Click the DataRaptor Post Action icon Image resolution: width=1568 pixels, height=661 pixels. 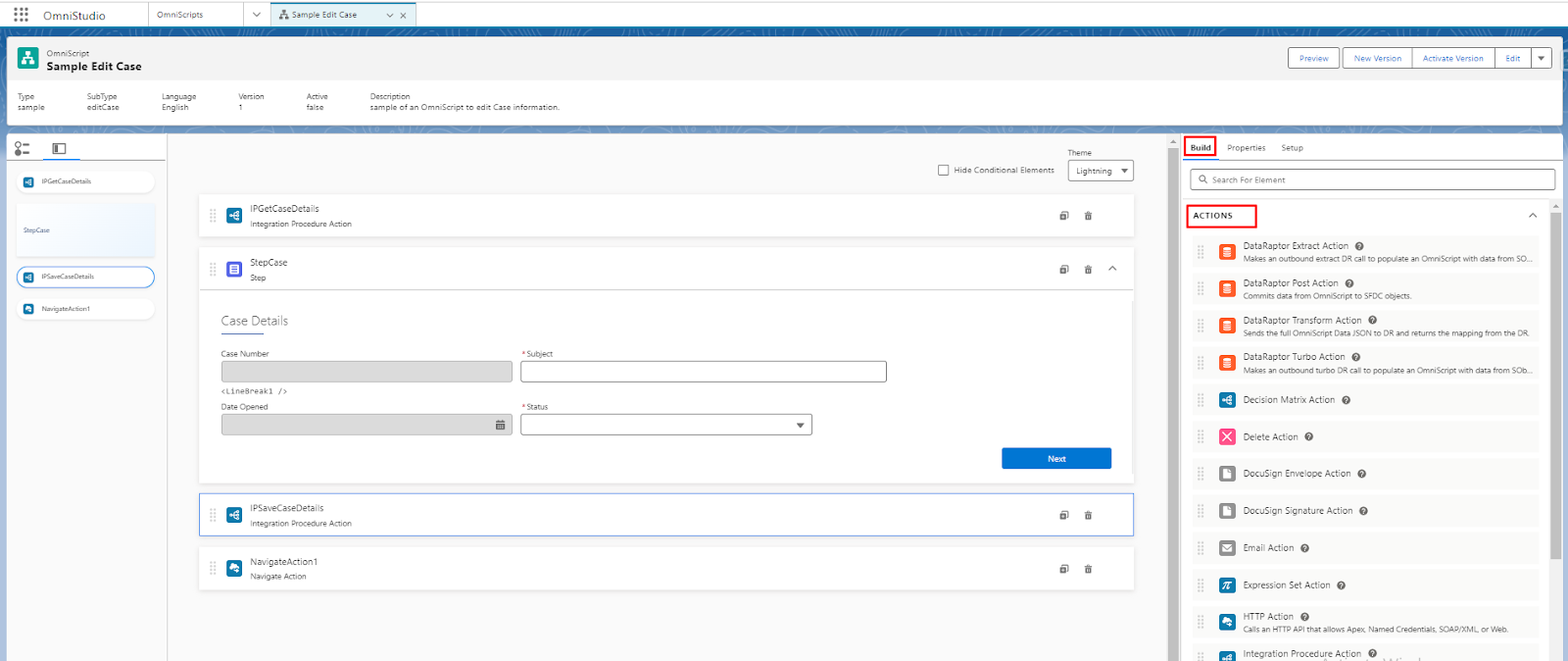pyautogui.click(x=1227, y=288)
